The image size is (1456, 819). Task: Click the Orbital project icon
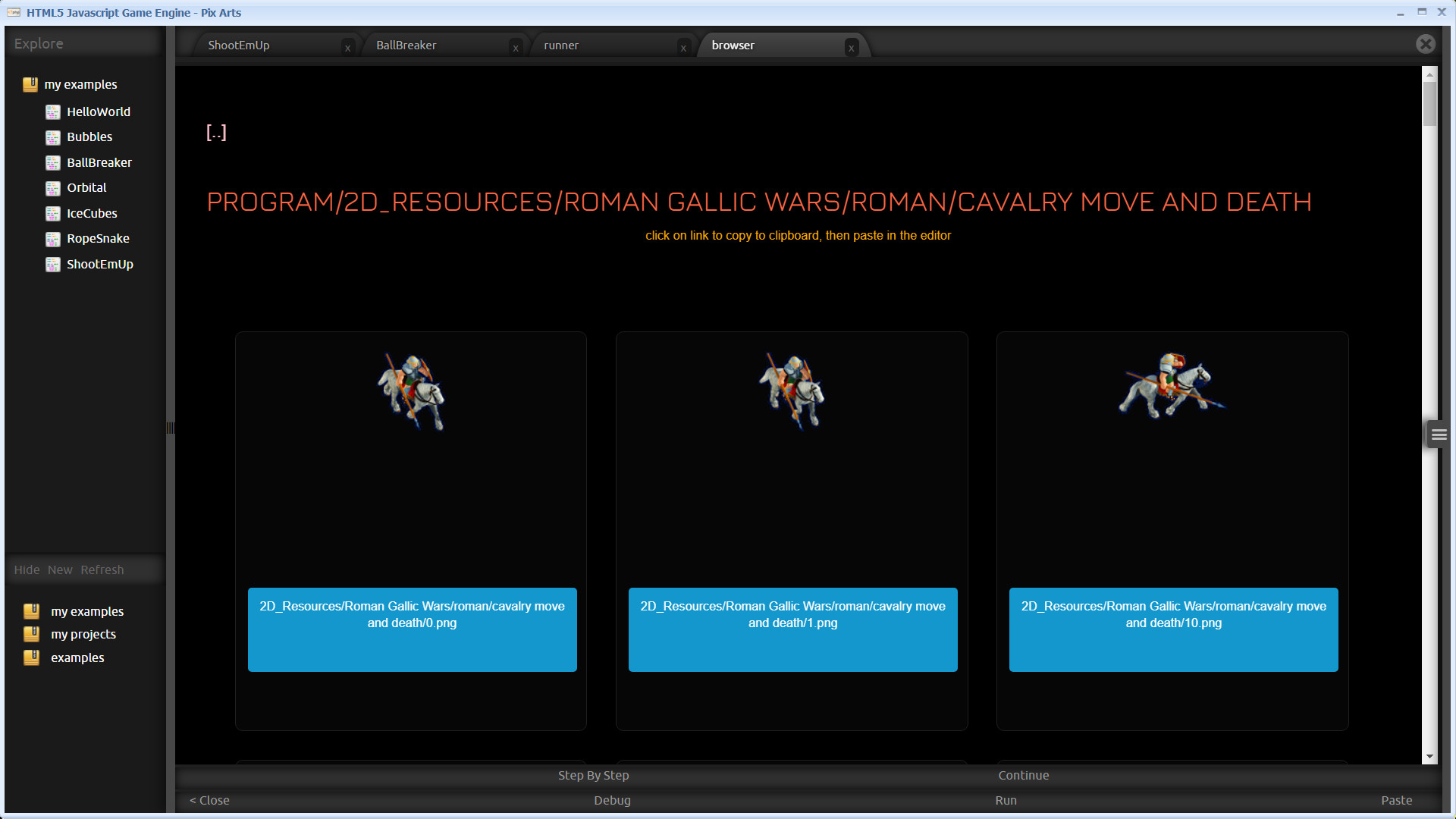pyautogui.click(x=55, y=187)
